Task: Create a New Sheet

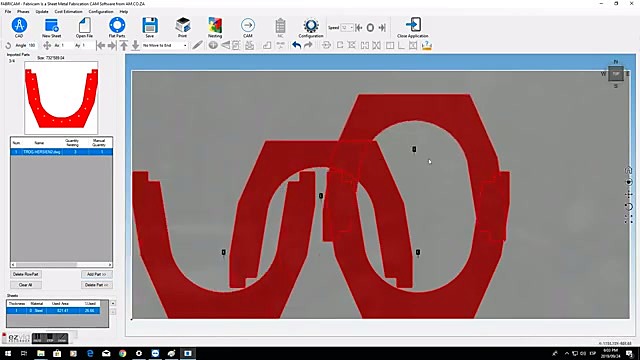Action: [52, 25]
